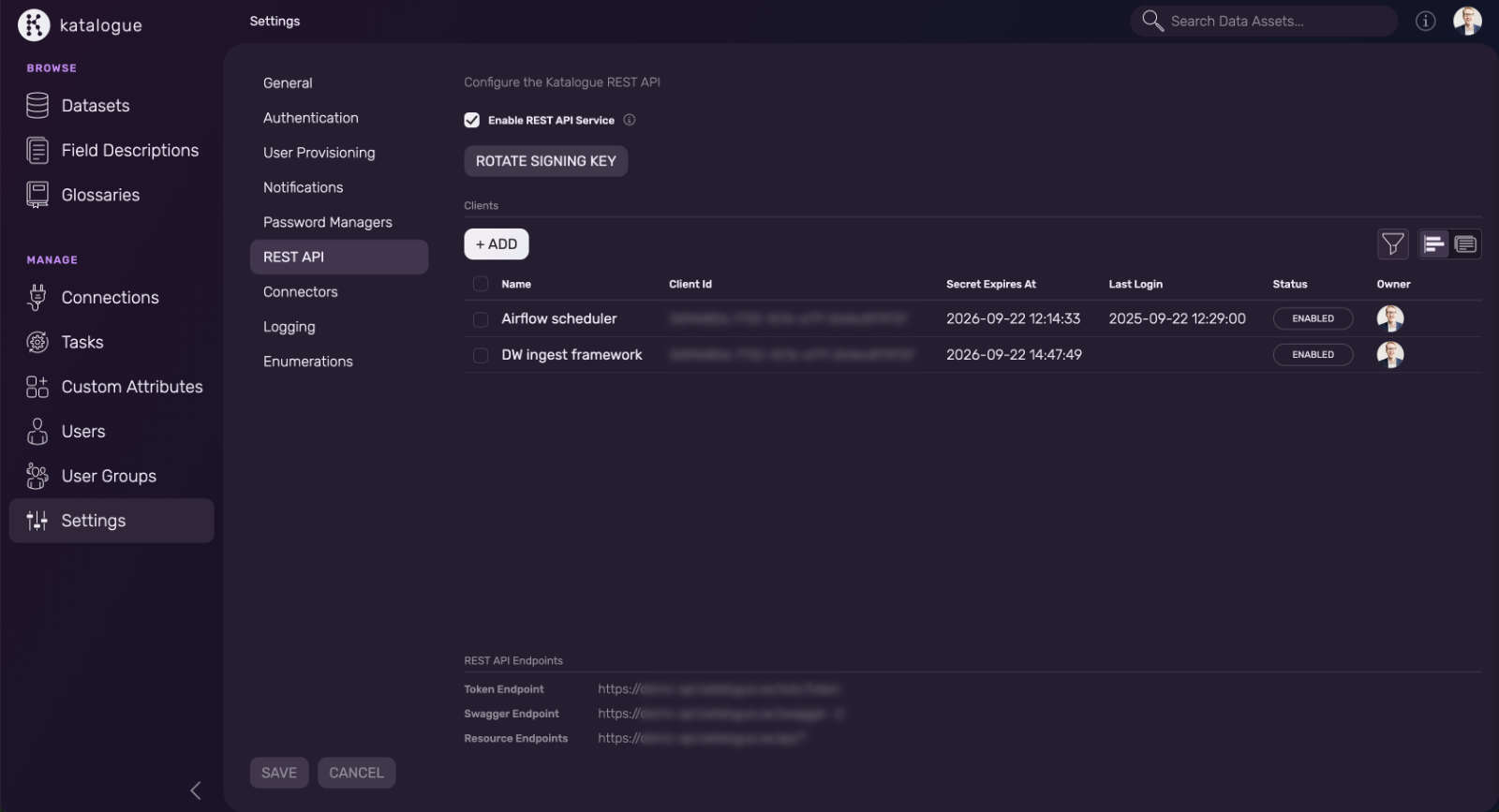The width and height of the screenshot is (1499, 812).
Task: Switch to the Connectors settings section
Action: 300,292
